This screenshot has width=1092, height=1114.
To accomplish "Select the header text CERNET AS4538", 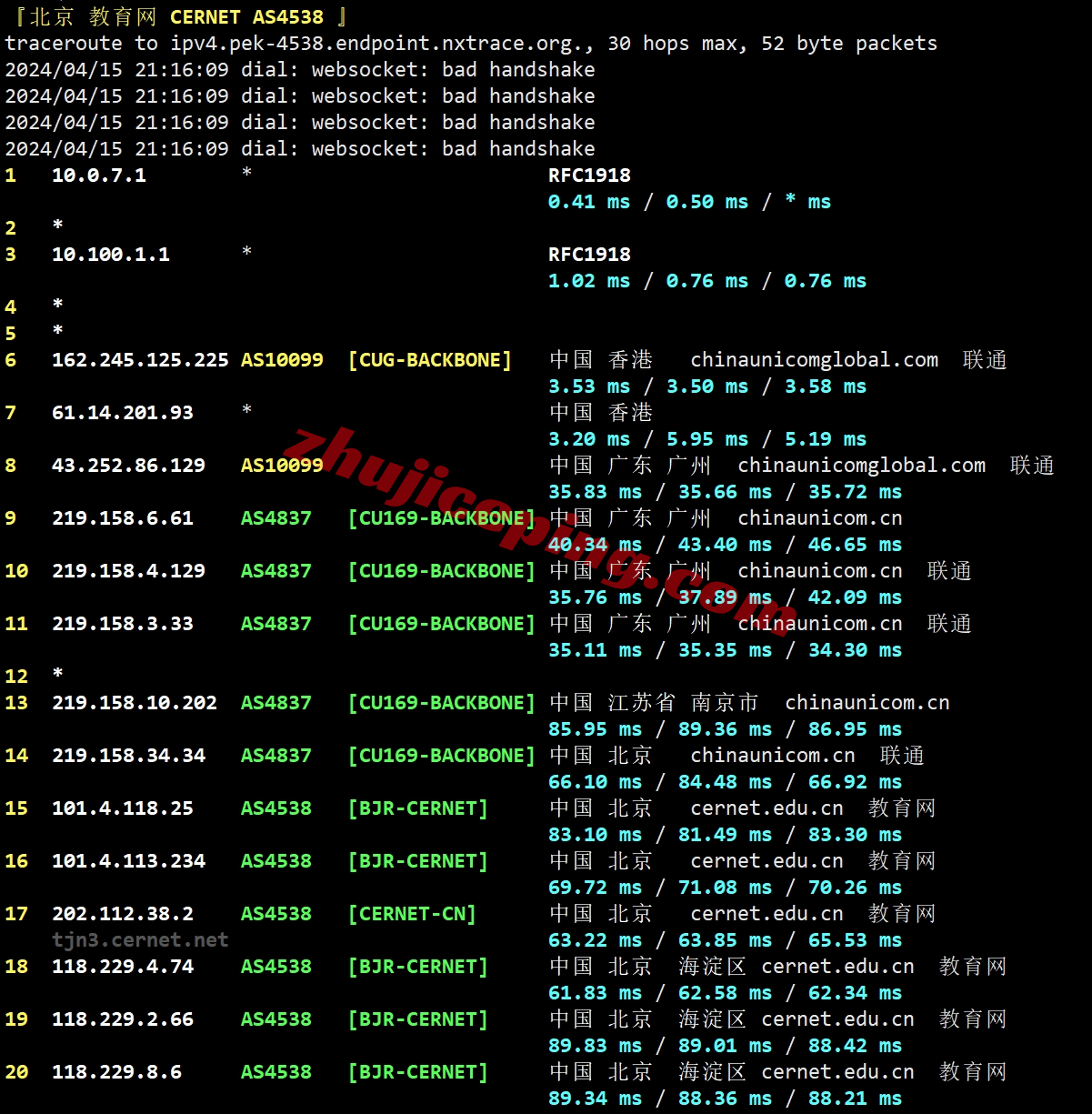I will (x=246, y=17).
